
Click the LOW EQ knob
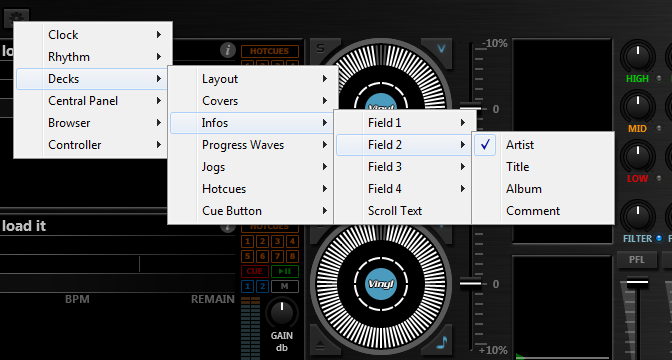tap(638, 156)
